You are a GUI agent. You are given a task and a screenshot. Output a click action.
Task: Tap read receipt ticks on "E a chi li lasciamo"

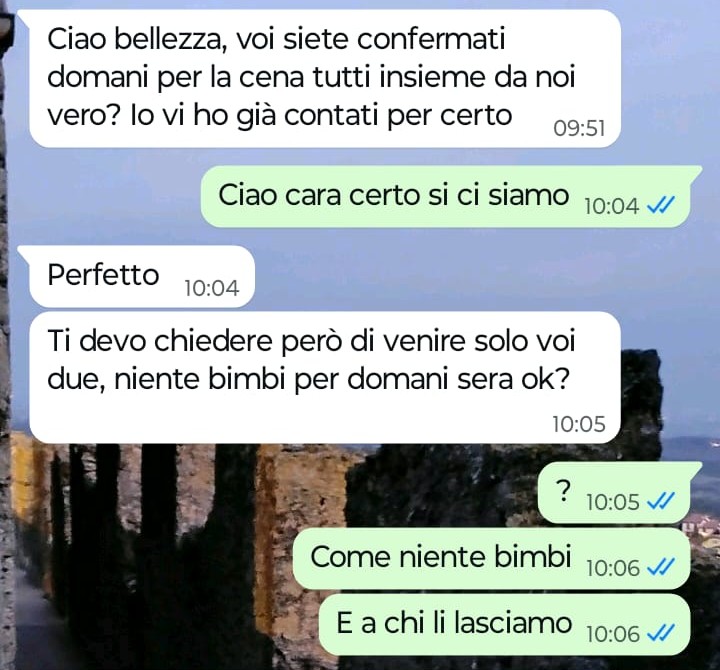661,634
